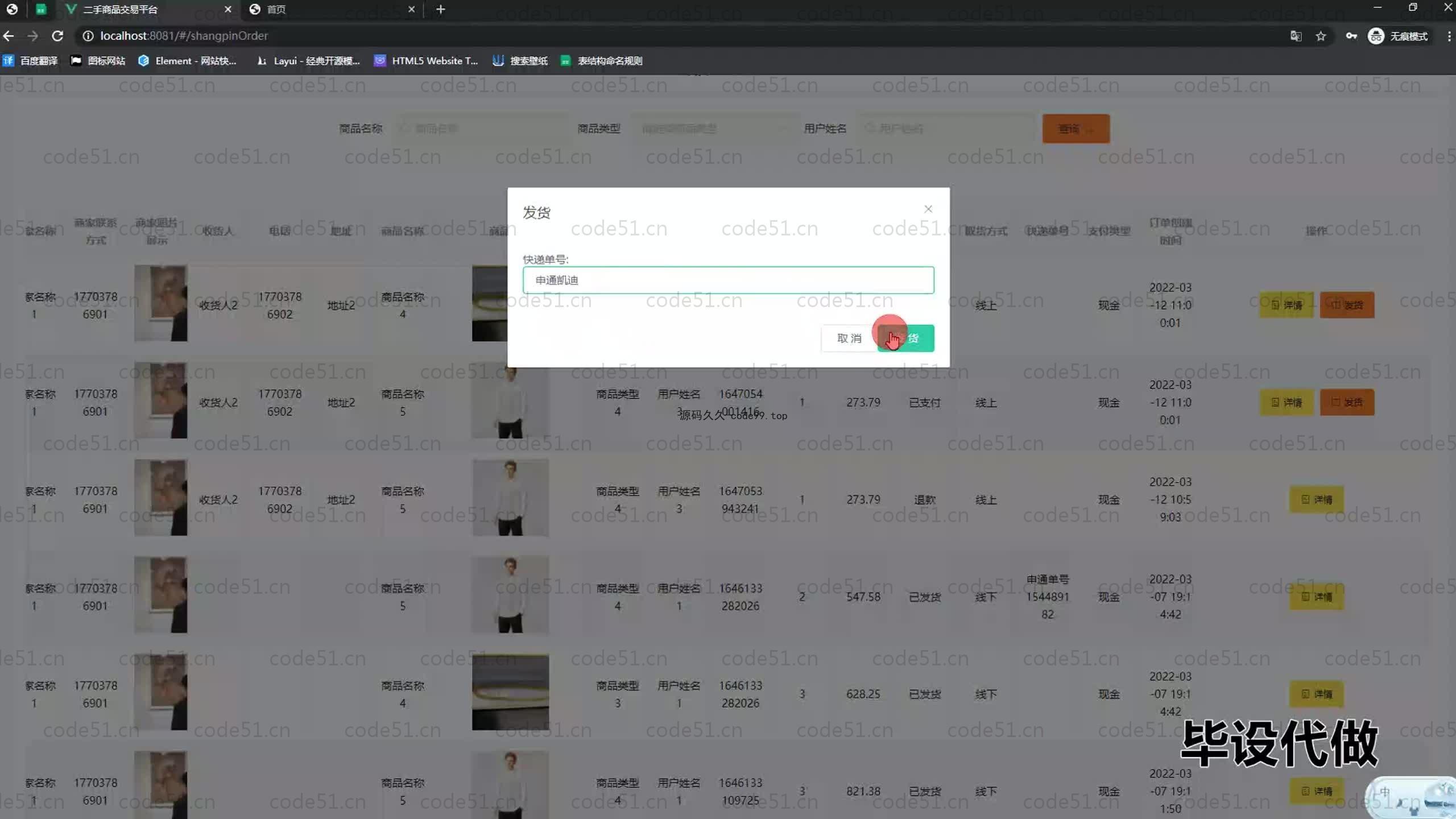Open the Layui bookmark

pos(309,61)
